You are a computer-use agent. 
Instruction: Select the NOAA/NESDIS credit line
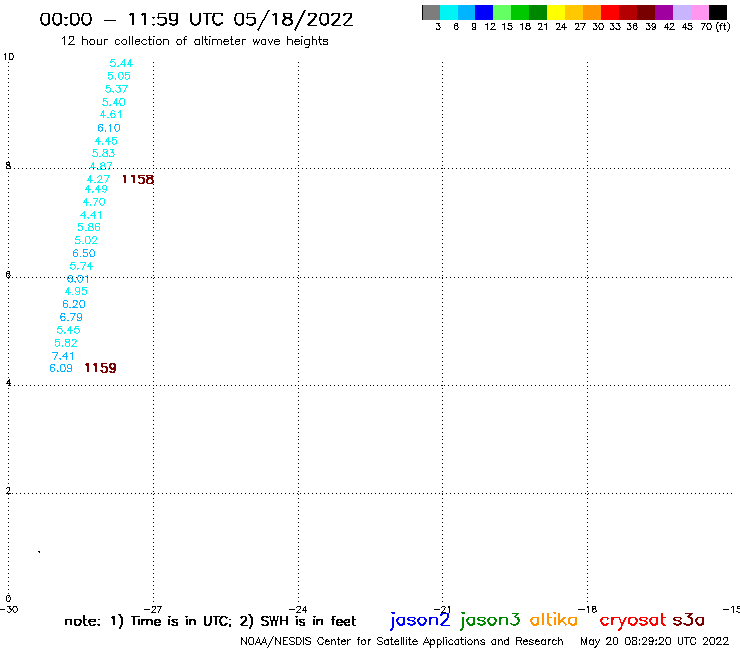[x=402, y=642]
